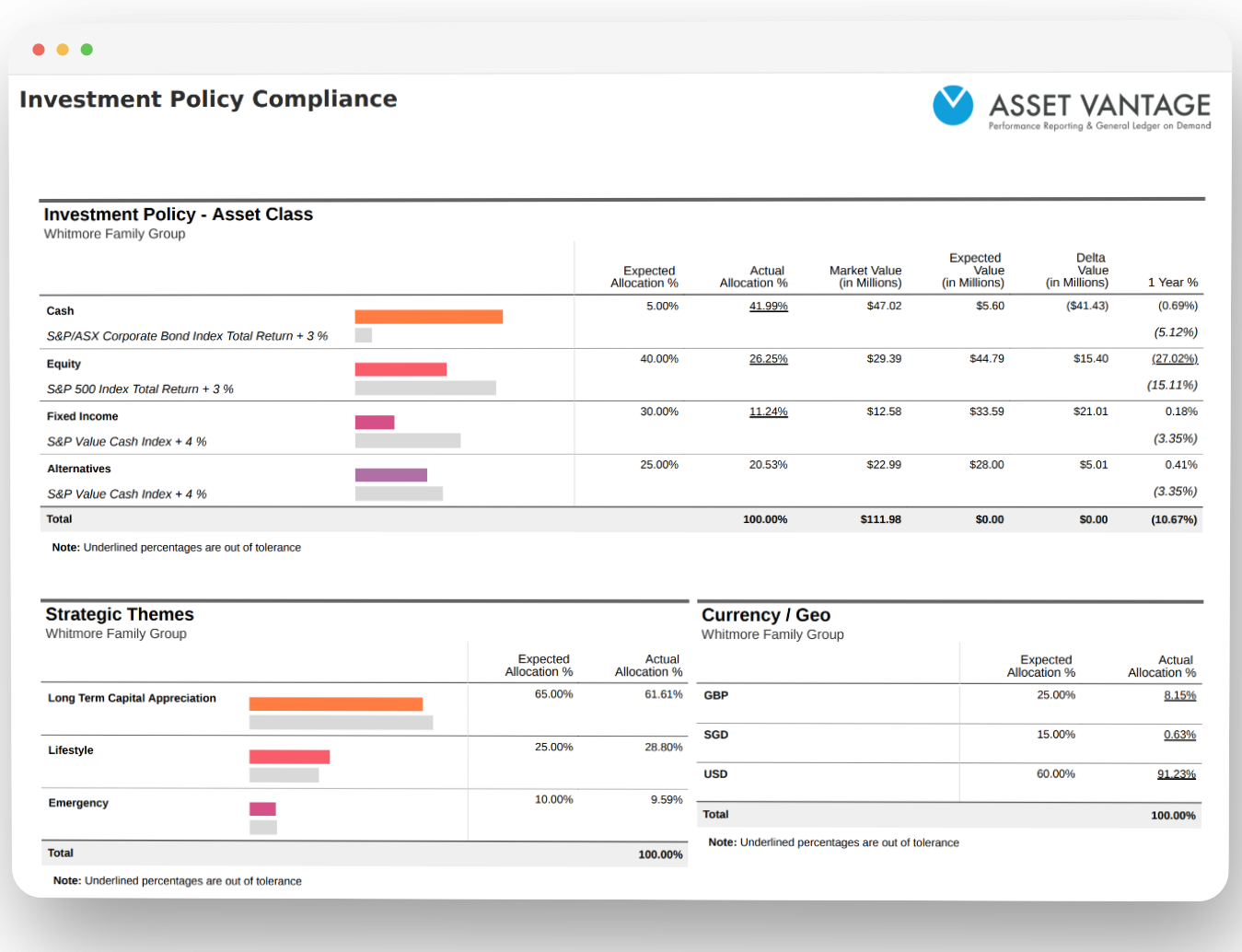Open underlined 11.24% Fixed Income allocation

pos(769,412)
